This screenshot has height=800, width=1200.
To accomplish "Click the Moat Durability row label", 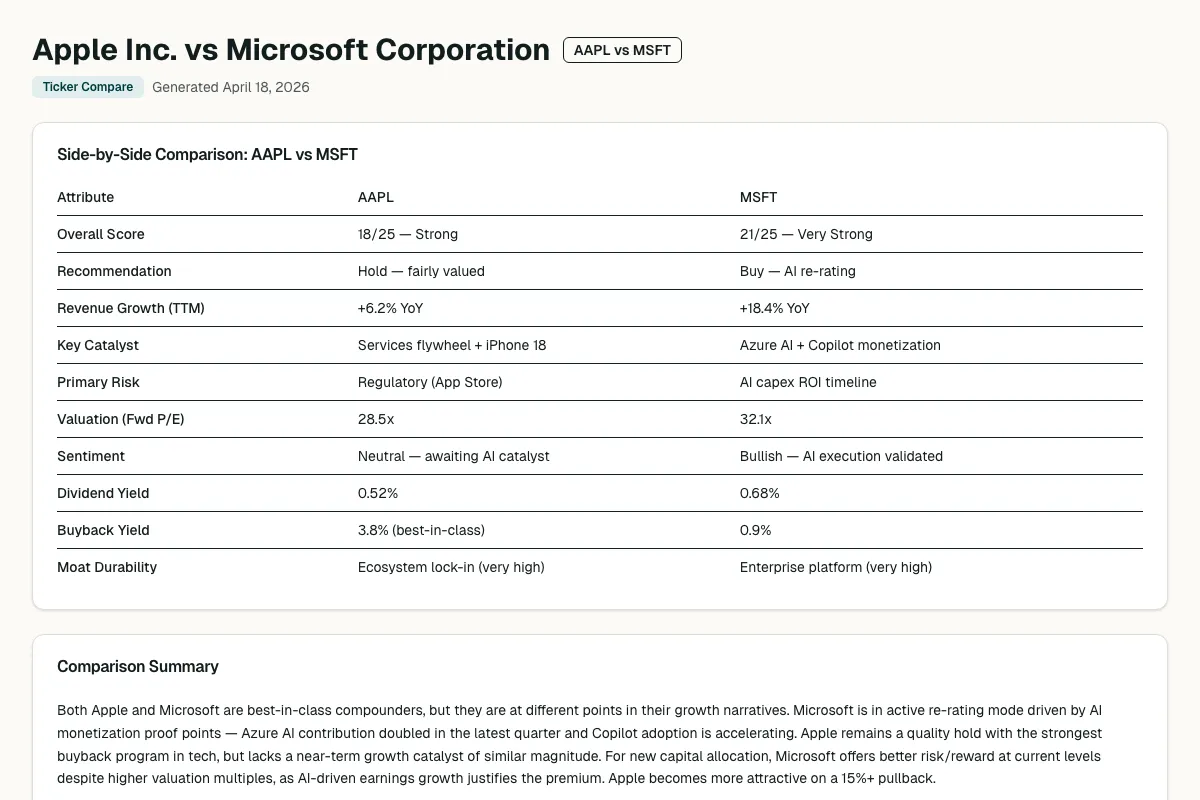I will pyautogui.click(x=106, y=567).
